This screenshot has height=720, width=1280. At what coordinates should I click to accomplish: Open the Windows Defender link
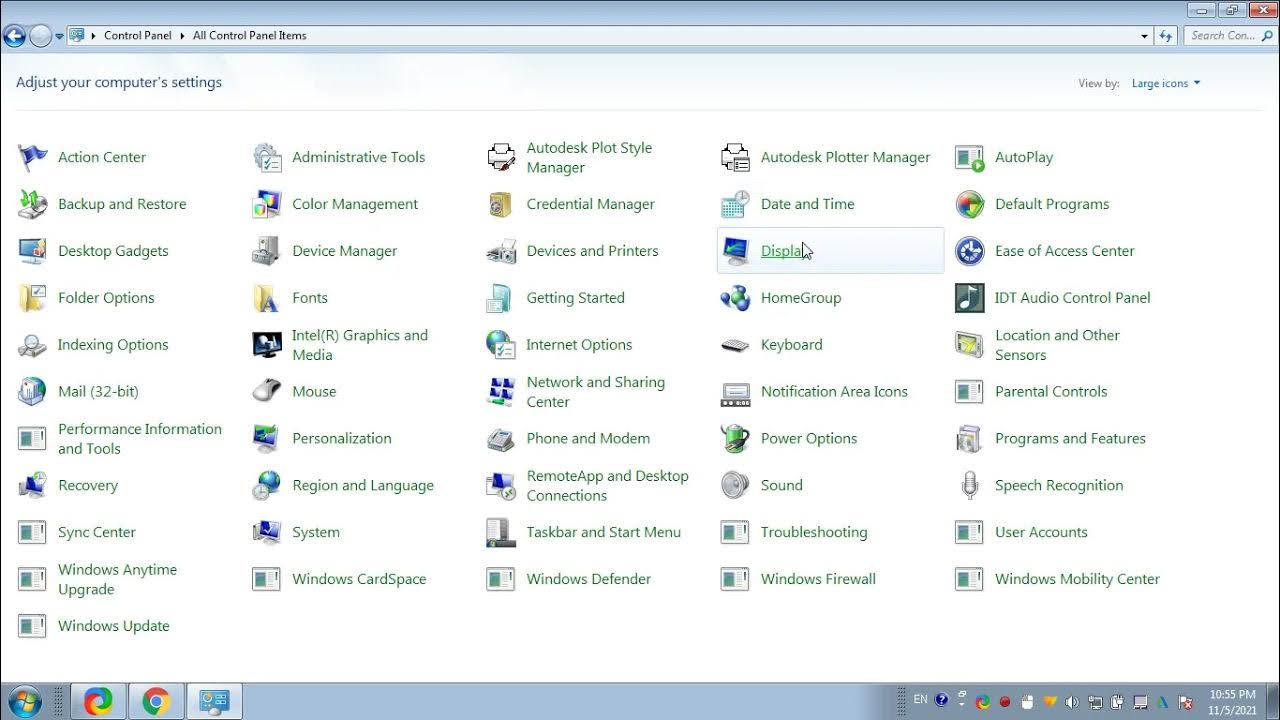[x=589, y=580]
